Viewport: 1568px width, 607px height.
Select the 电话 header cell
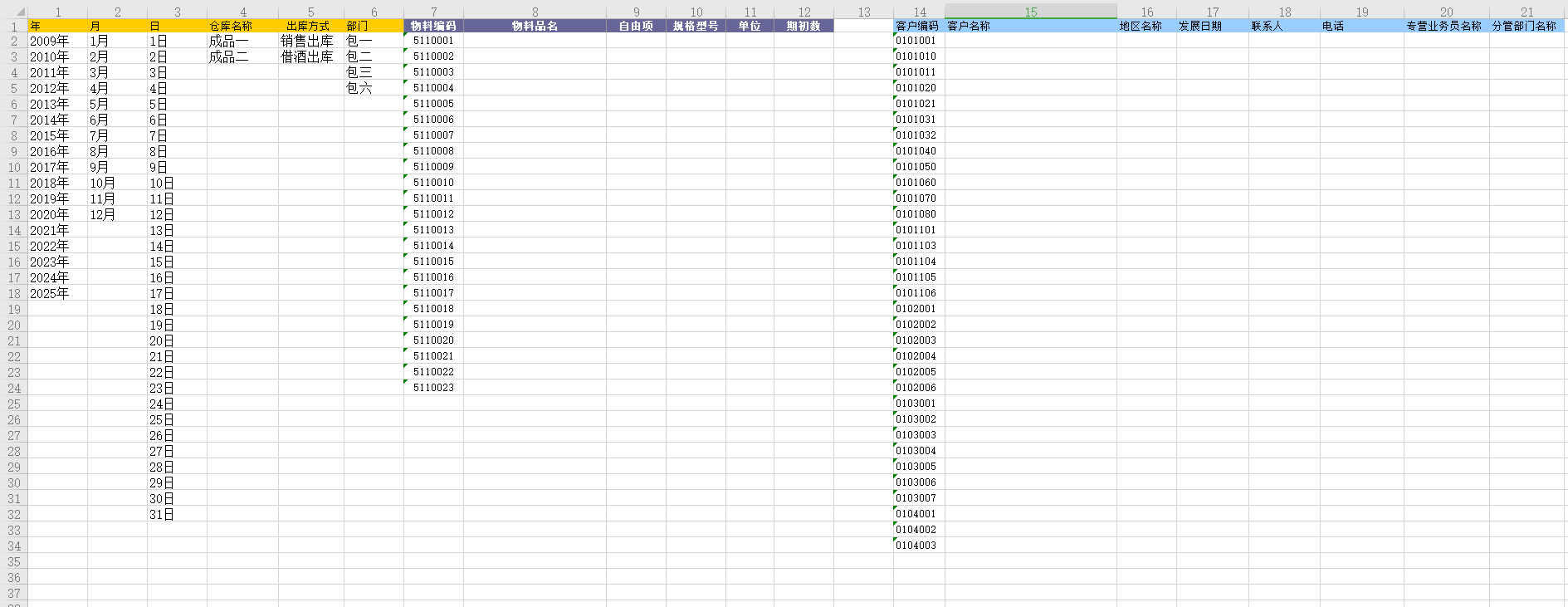tap(1362, 26)
